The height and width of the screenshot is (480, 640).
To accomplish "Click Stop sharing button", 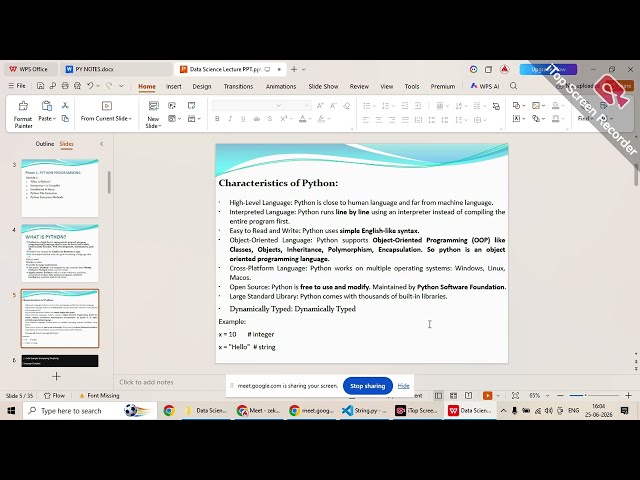I will point(367,386).
